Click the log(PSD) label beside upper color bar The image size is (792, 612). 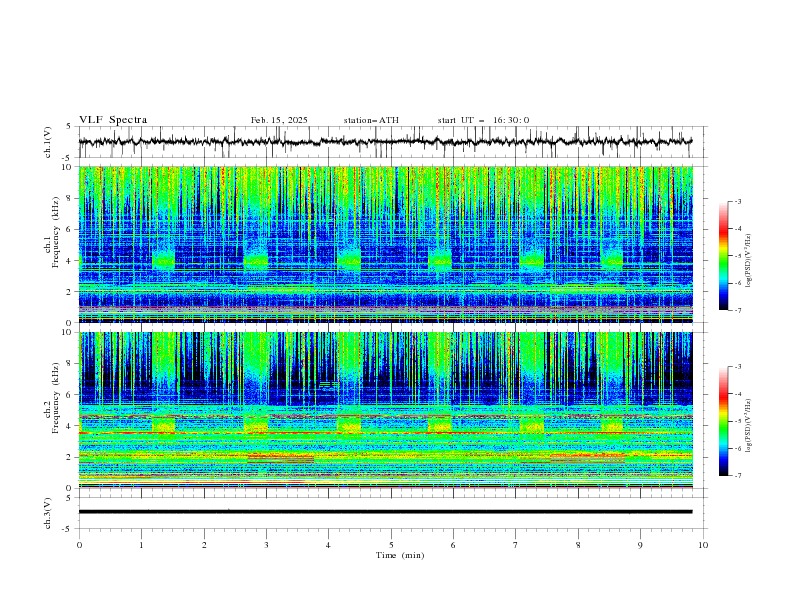(x=748, y=261)
